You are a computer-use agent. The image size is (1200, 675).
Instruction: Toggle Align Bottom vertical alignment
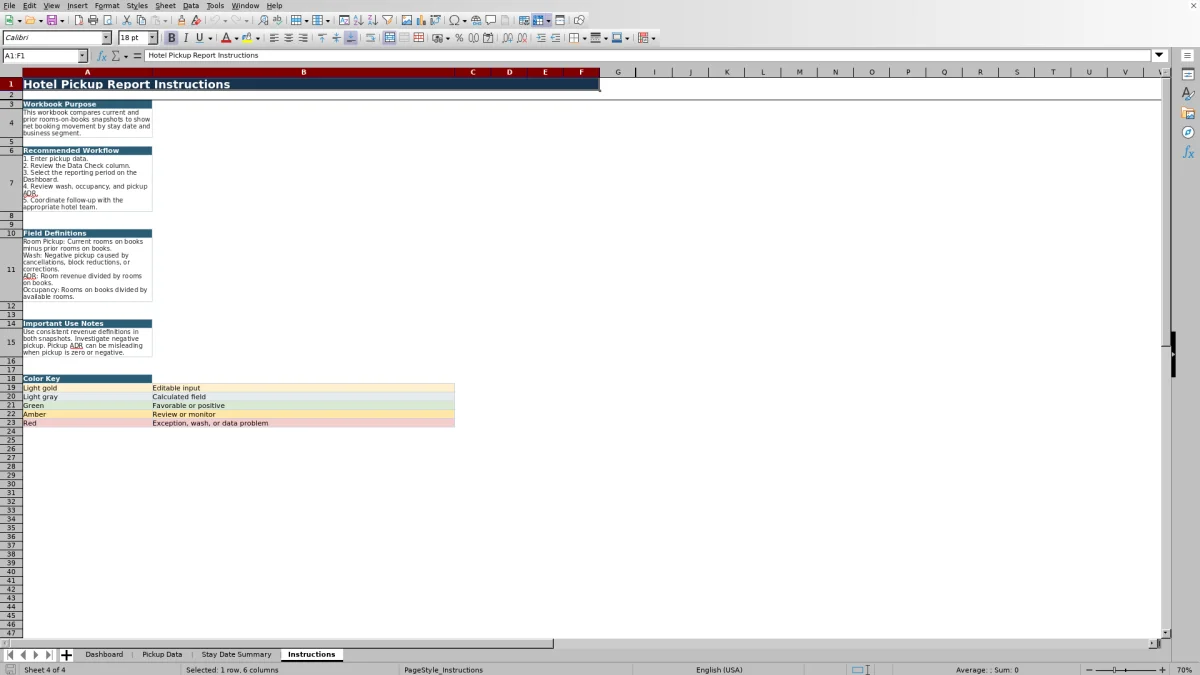[x=350, y=38]
